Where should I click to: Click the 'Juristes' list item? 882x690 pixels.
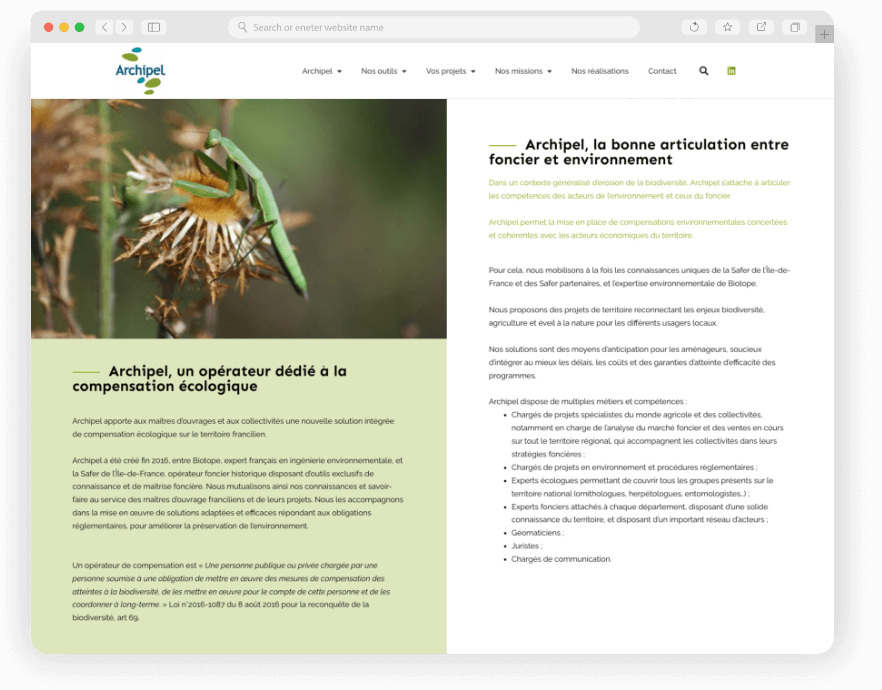526,545
